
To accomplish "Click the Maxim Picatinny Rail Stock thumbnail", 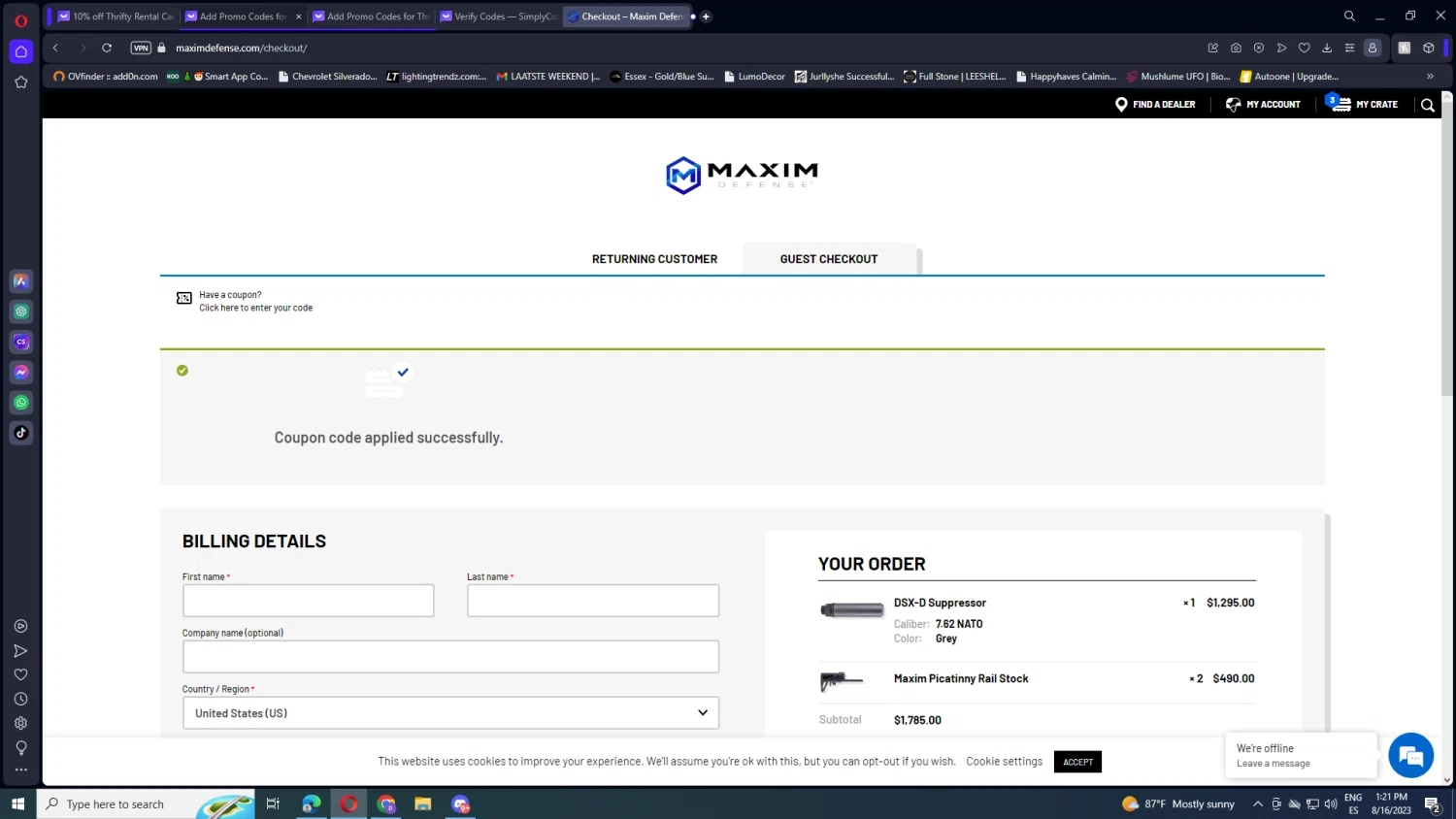I will click(x=842, y=681).
